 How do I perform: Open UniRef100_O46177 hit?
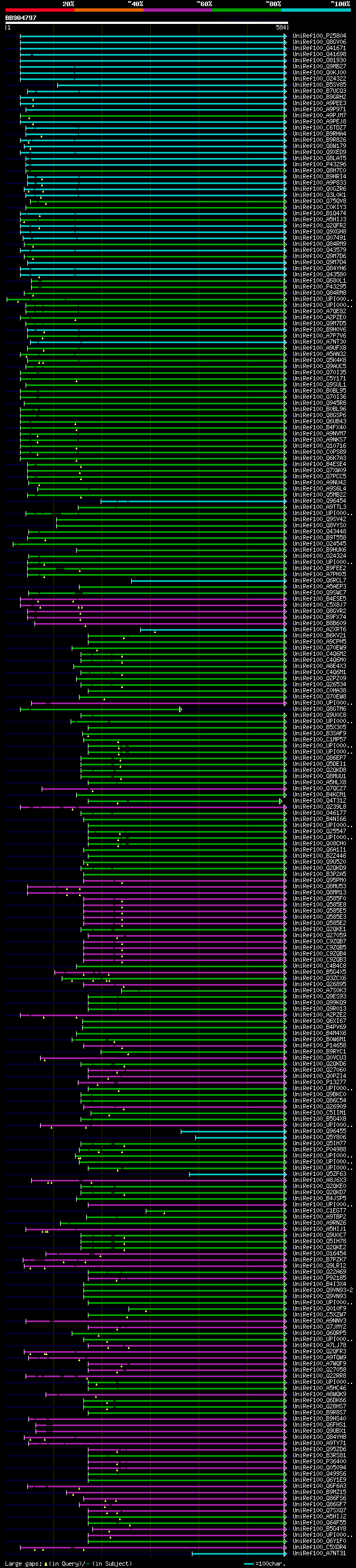pyautogui.click(x=319, y=813)
